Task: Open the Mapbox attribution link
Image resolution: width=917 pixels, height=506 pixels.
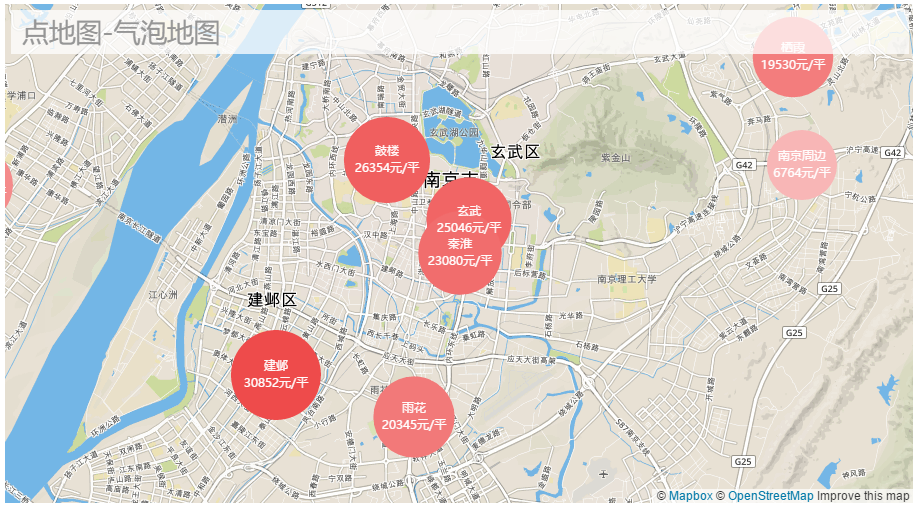Action: click(691, 496)
